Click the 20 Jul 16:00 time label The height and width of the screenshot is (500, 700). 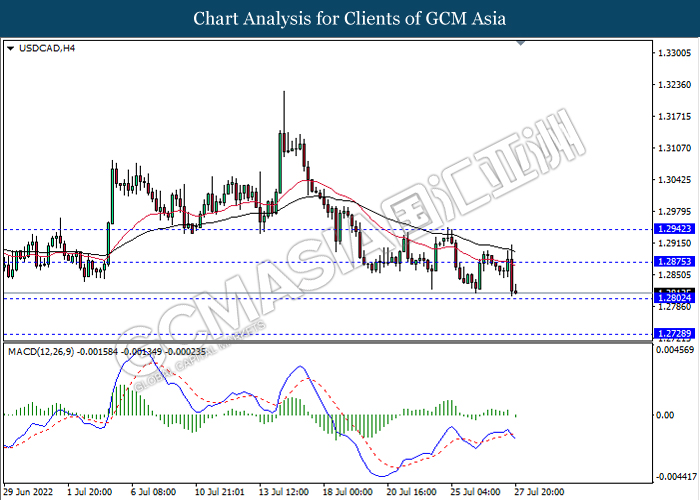click(412, 492)
